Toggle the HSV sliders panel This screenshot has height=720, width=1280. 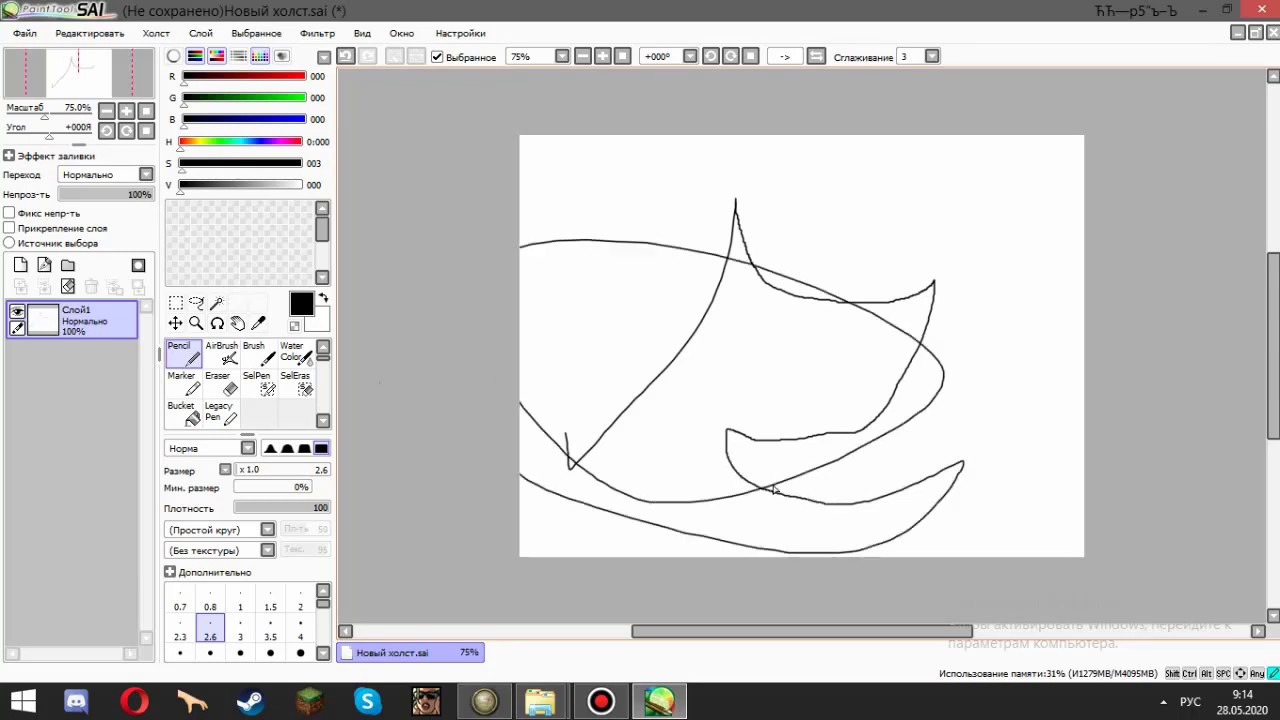point(216,56)
